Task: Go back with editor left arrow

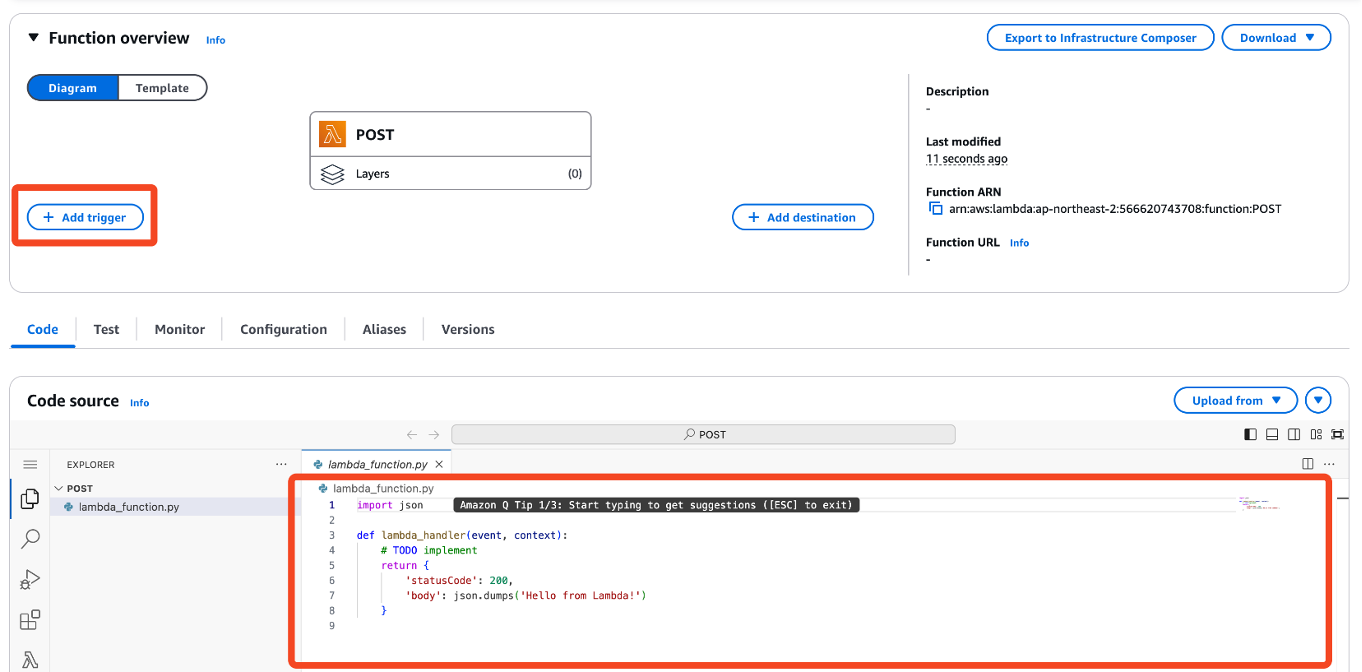Action: click(412, 435)
